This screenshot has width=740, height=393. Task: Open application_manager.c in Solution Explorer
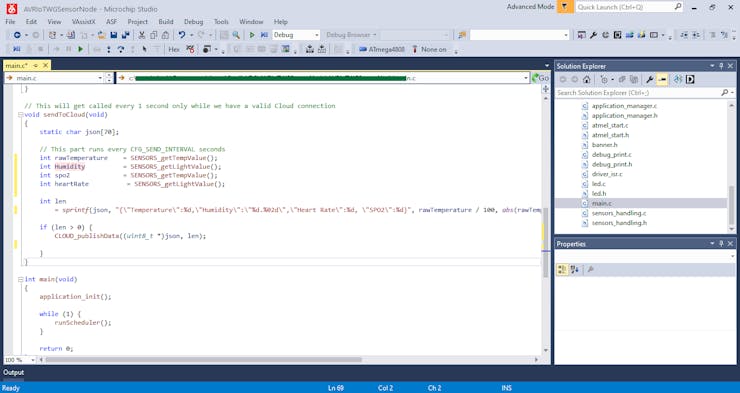(x=624, y=106)
